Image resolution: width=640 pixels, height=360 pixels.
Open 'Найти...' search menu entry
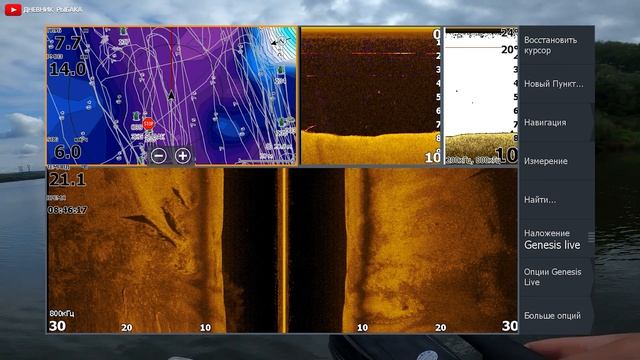click(556, 200)
